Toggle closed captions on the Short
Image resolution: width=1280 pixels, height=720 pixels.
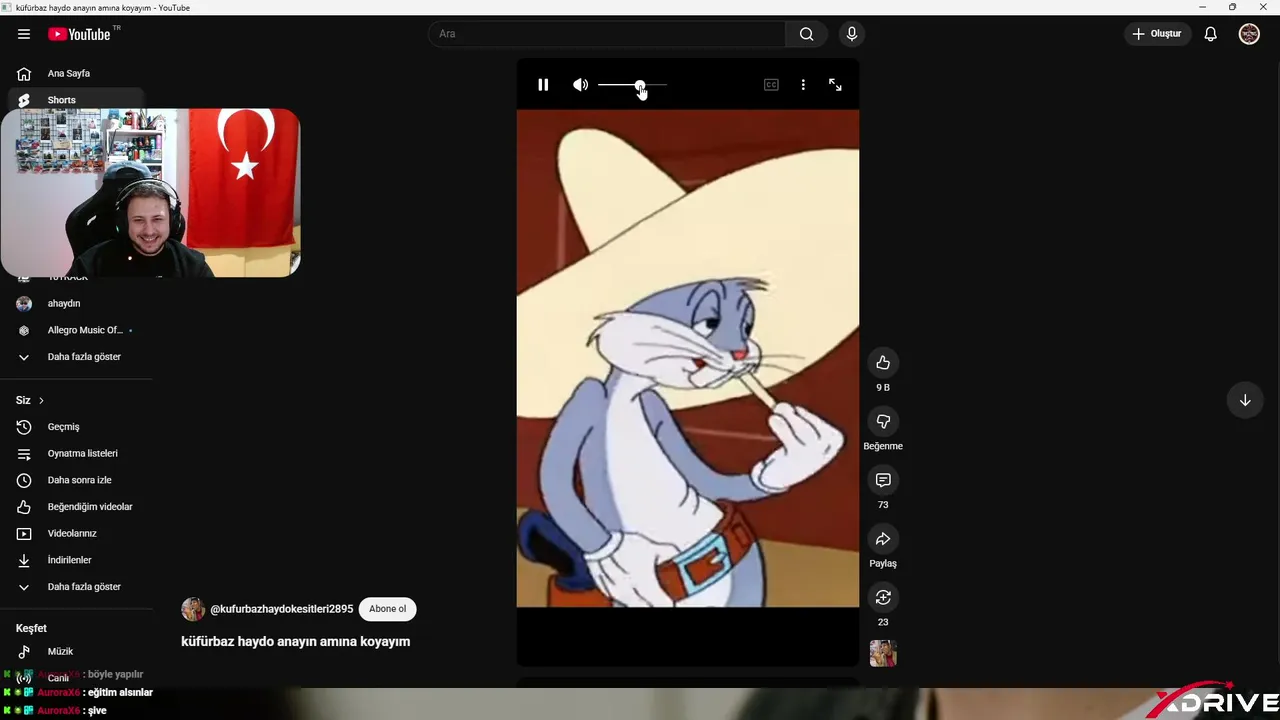point(771,85)
